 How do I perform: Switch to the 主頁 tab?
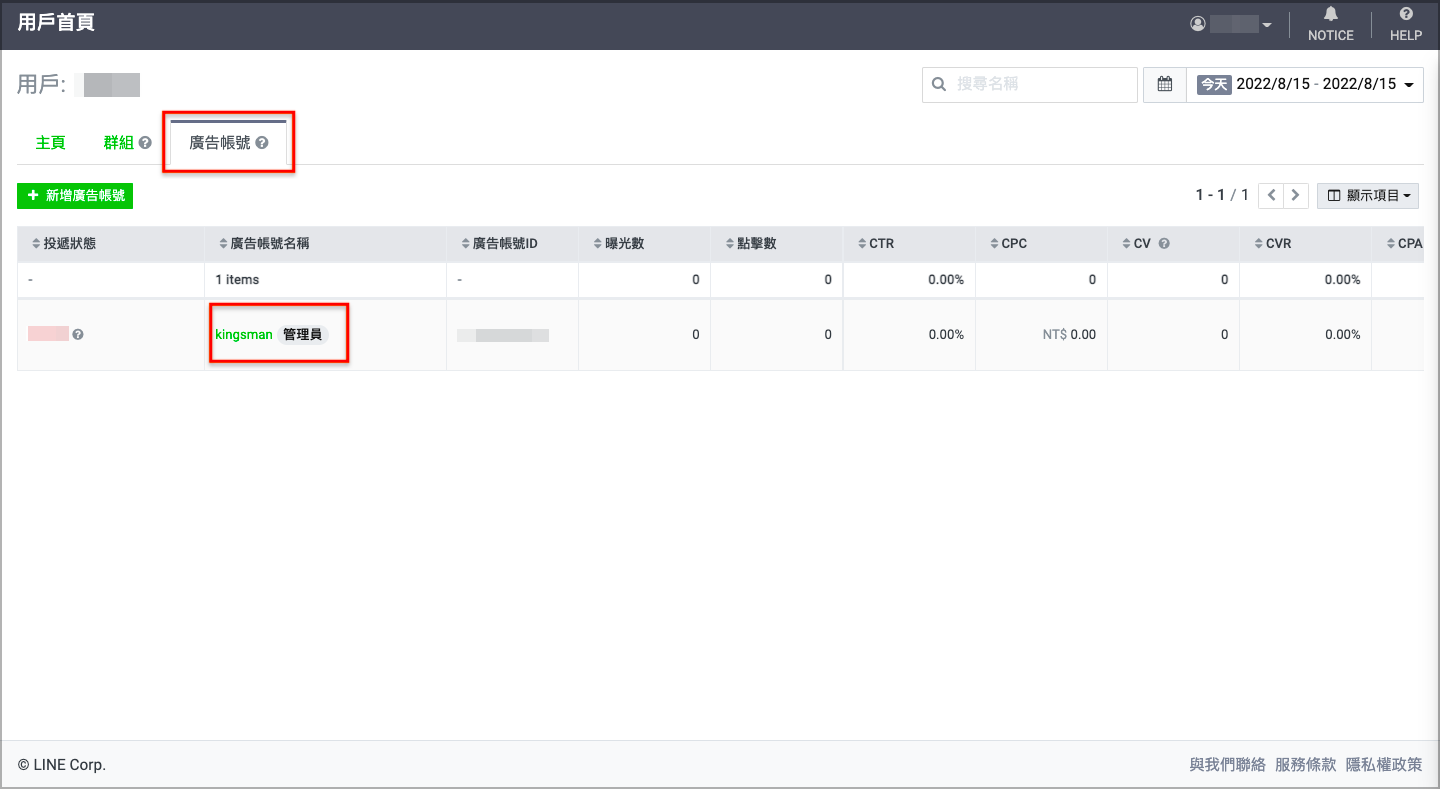click(x=51, y=143)
